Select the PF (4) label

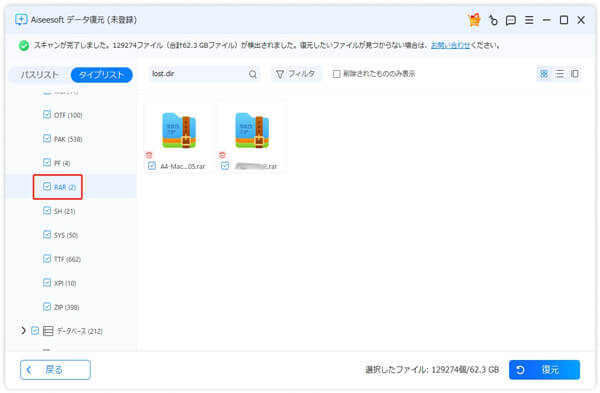(x=62, y=163)
